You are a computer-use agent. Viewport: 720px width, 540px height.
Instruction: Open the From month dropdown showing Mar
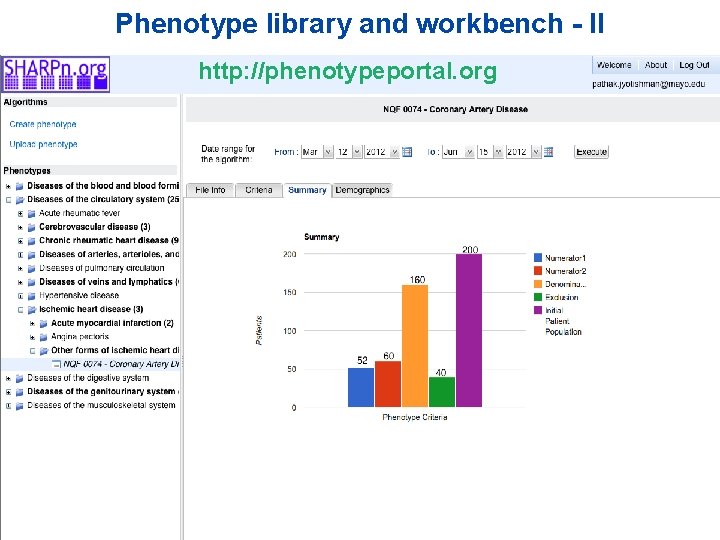pos(317,152)
